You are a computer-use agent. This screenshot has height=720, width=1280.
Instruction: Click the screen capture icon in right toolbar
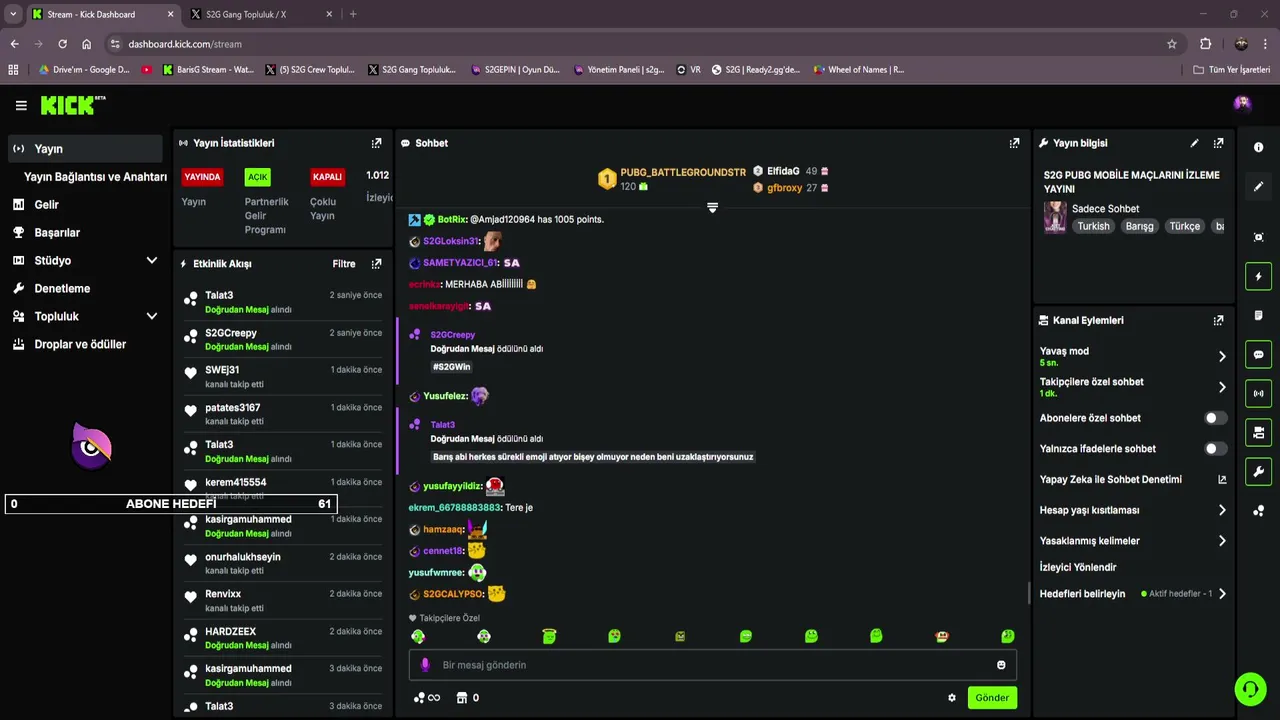click(1258, 237)
